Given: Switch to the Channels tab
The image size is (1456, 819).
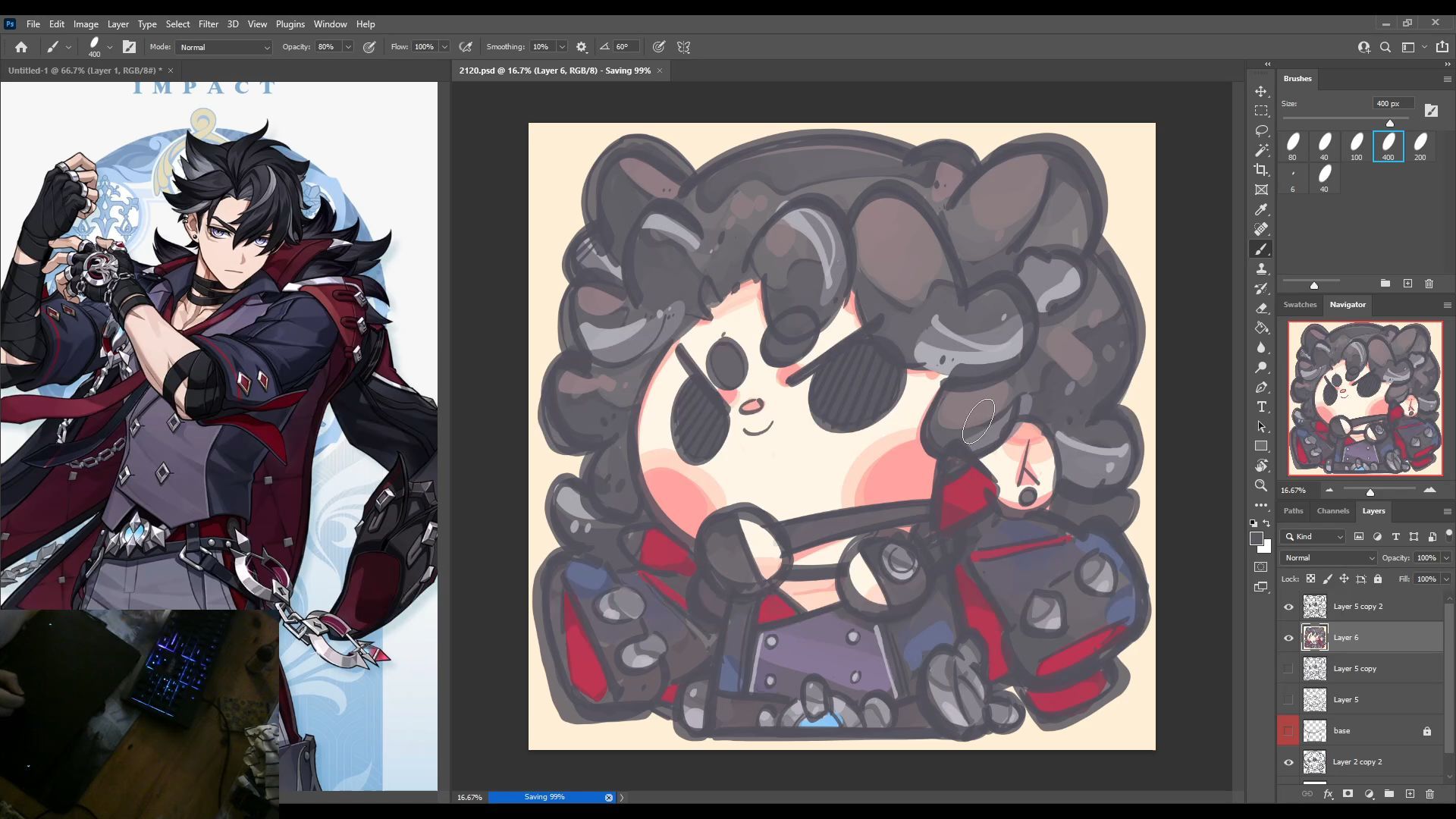Looking at the screenshot, I should click(1333, 511).
